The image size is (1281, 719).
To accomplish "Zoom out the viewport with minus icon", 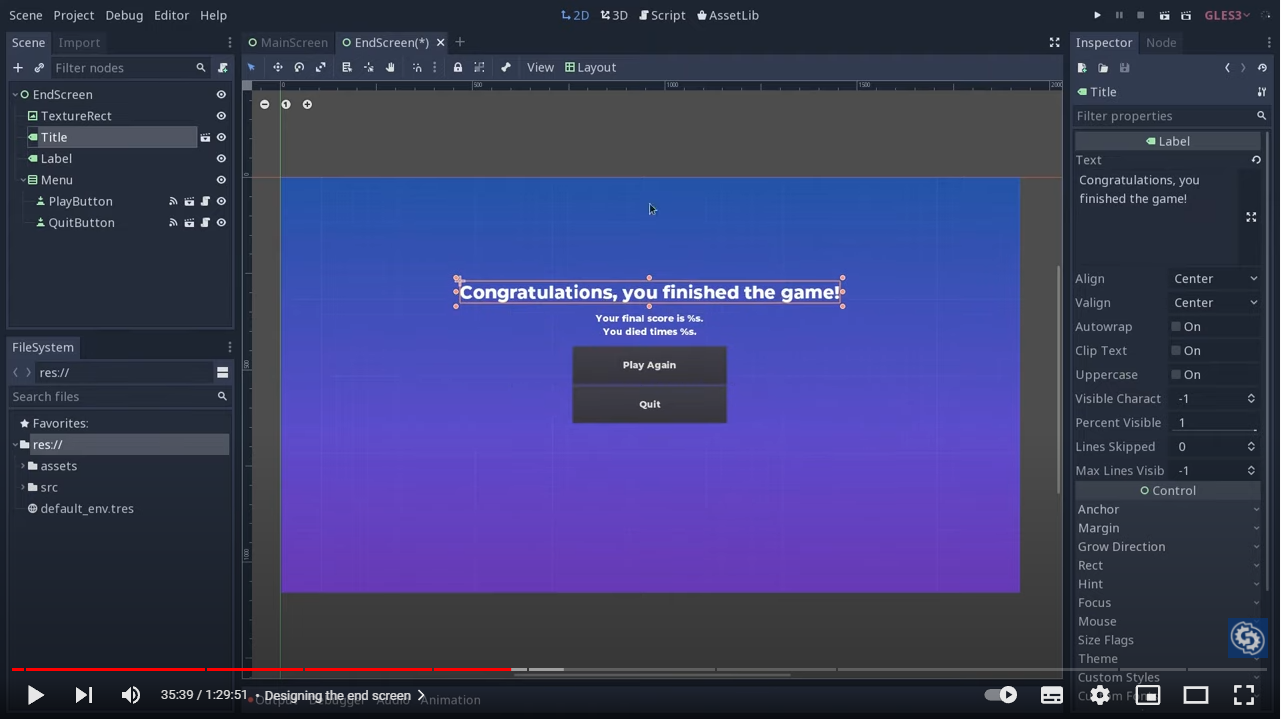I will click(x=264, y=104).
